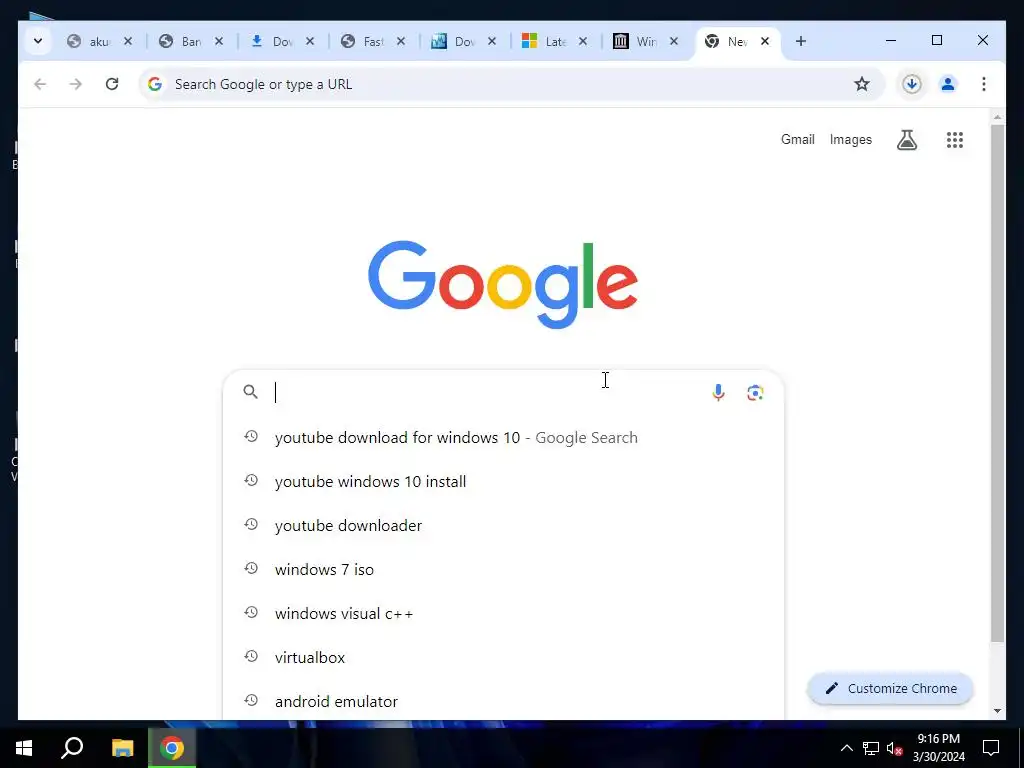Switch to the 'Win' archive tab
Viewport: 1024px width, 768px height.
point(635,41)
